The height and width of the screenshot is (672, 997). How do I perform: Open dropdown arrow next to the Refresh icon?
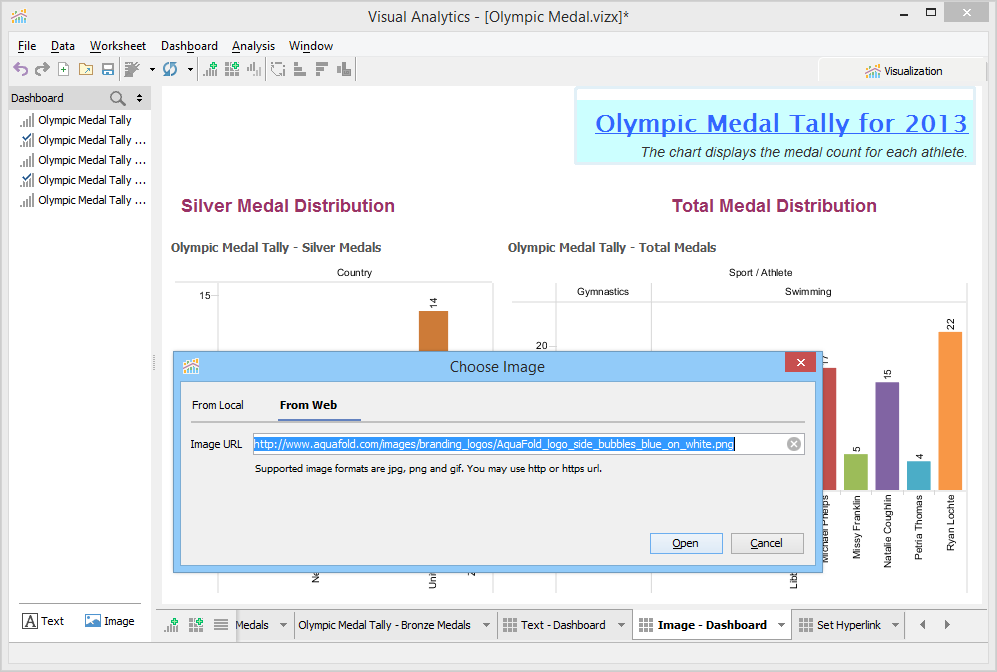tap(190, 69)
